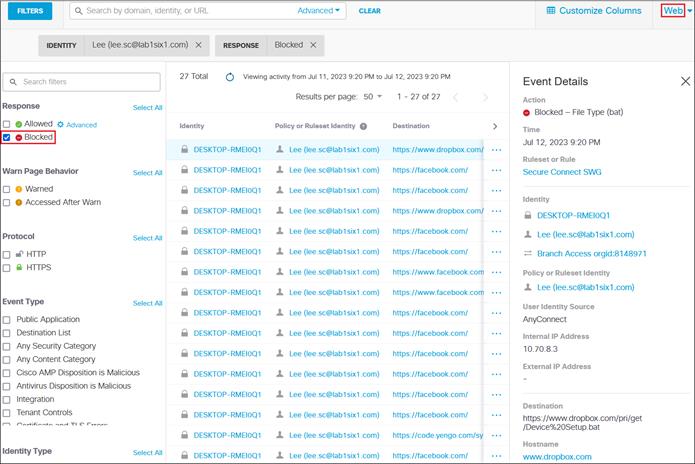
Task: Click the Branch Access orgId:8148971 link
Action: tap(592, 253)
